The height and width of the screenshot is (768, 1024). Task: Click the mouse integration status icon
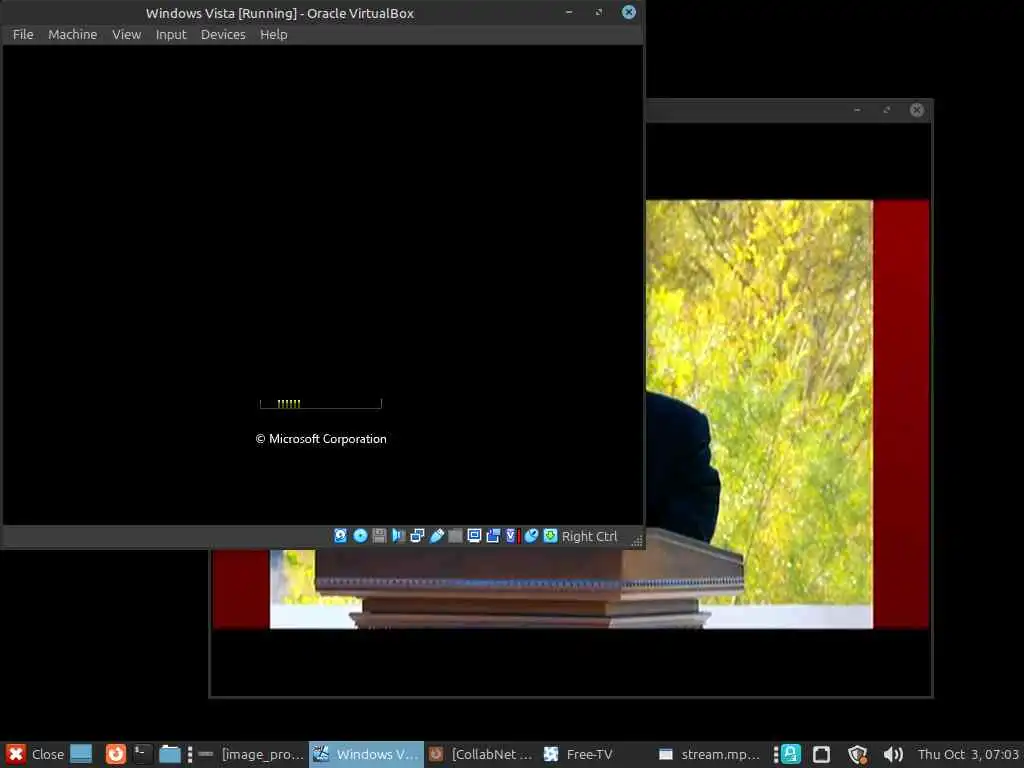[x=532, y=536]
